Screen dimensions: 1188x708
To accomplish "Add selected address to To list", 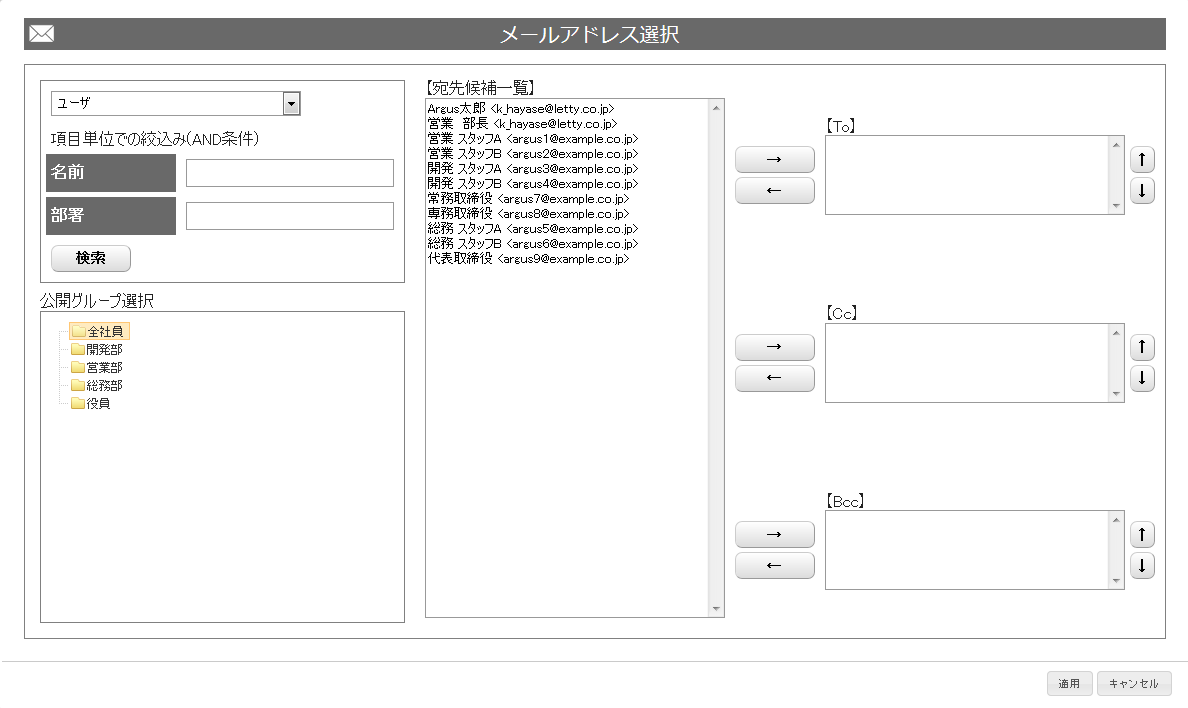I will (774, 159).
